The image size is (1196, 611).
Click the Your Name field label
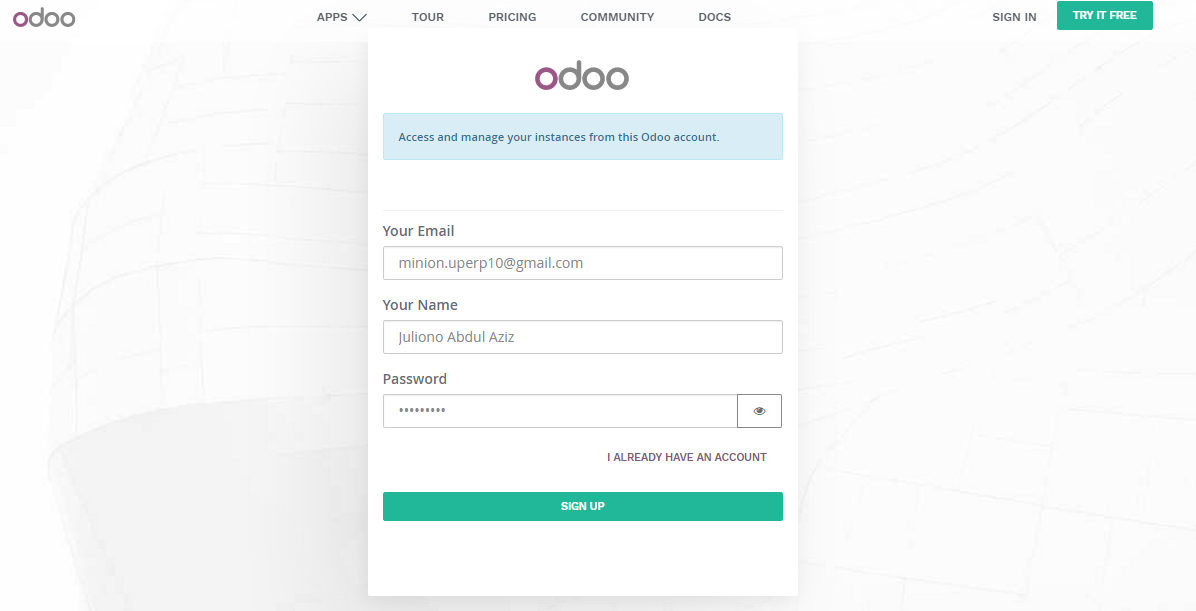(420, 305)
